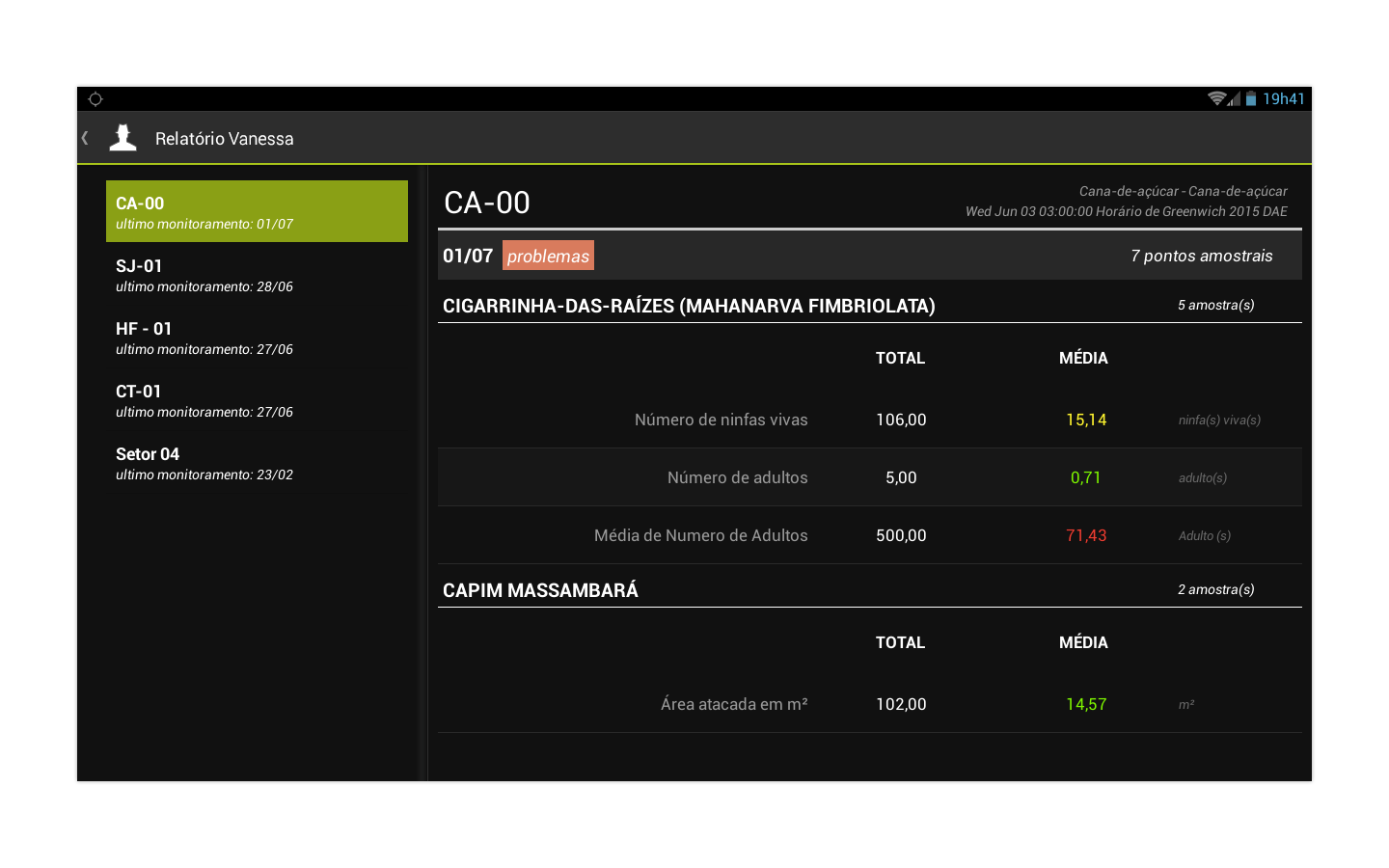
Task: Tap the red average value 71,43
Action: pos(1086,535)
